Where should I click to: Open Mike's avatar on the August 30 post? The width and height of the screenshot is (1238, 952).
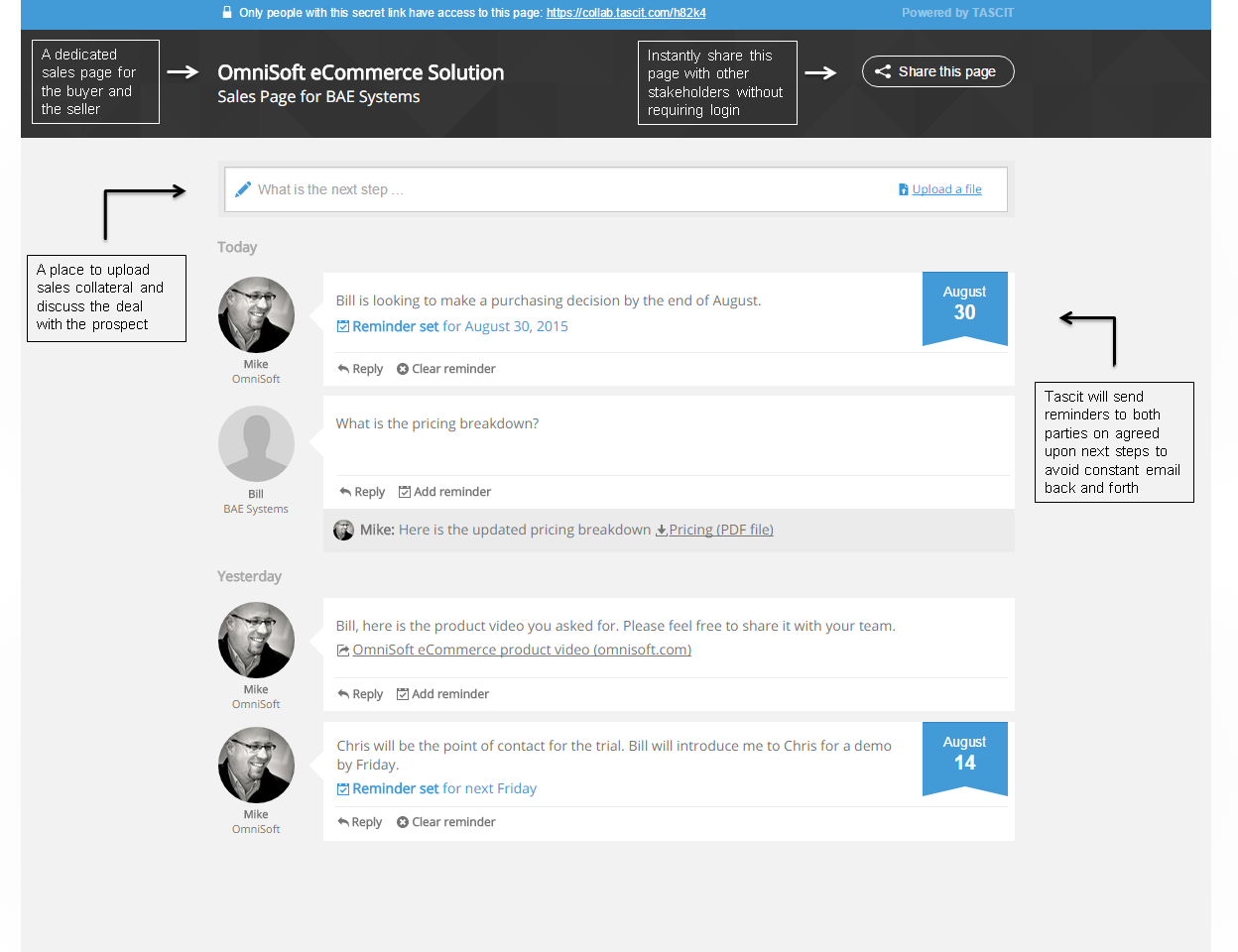pyautogui.click(x=256, y=314)
